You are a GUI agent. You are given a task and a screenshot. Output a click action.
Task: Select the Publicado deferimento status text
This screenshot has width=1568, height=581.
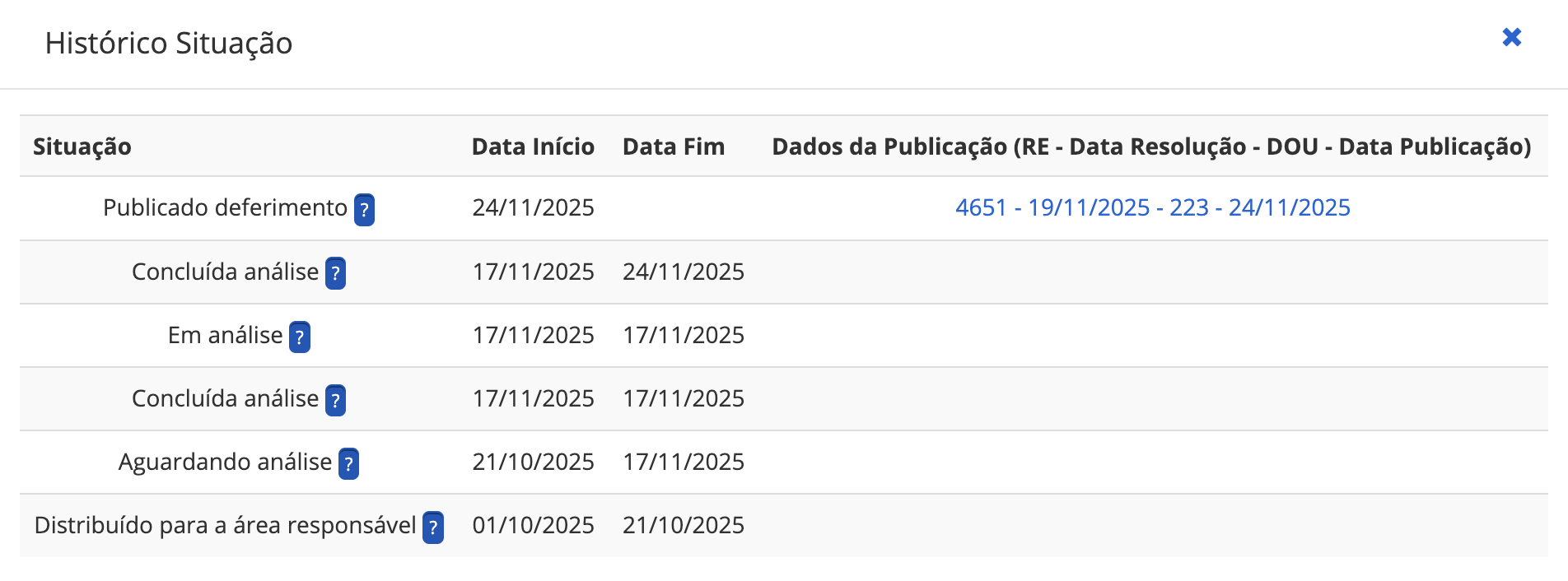(x=225, y=207)
